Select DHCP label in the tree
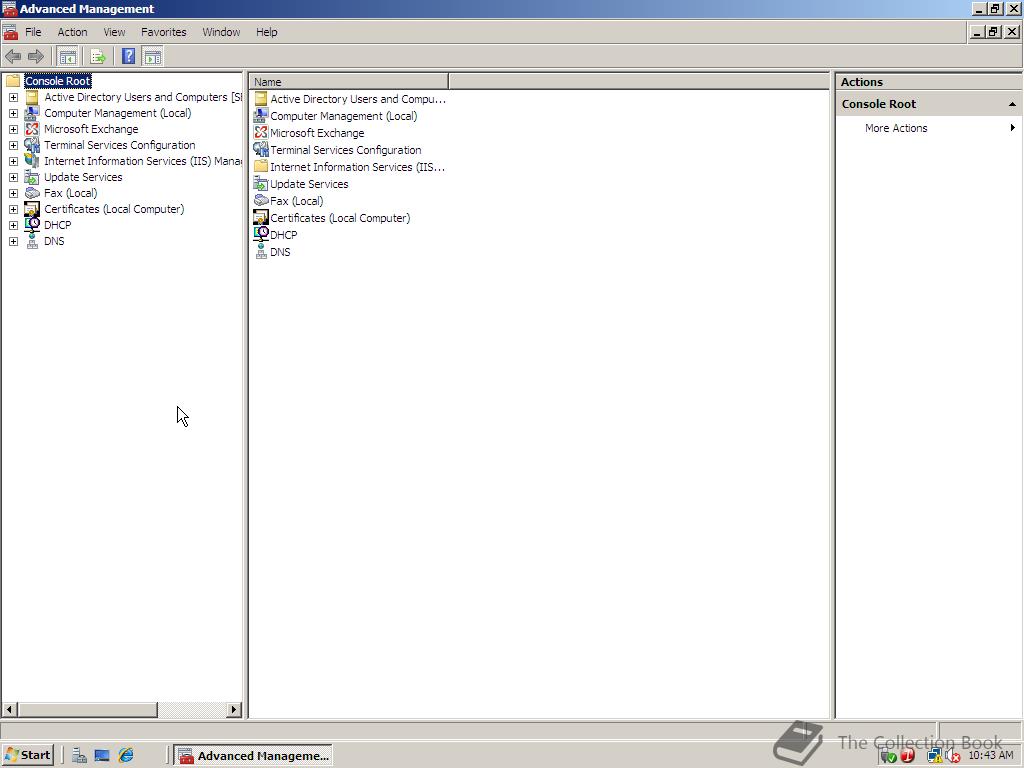Viewport: 1024px width, 768px height. point(57,225)
